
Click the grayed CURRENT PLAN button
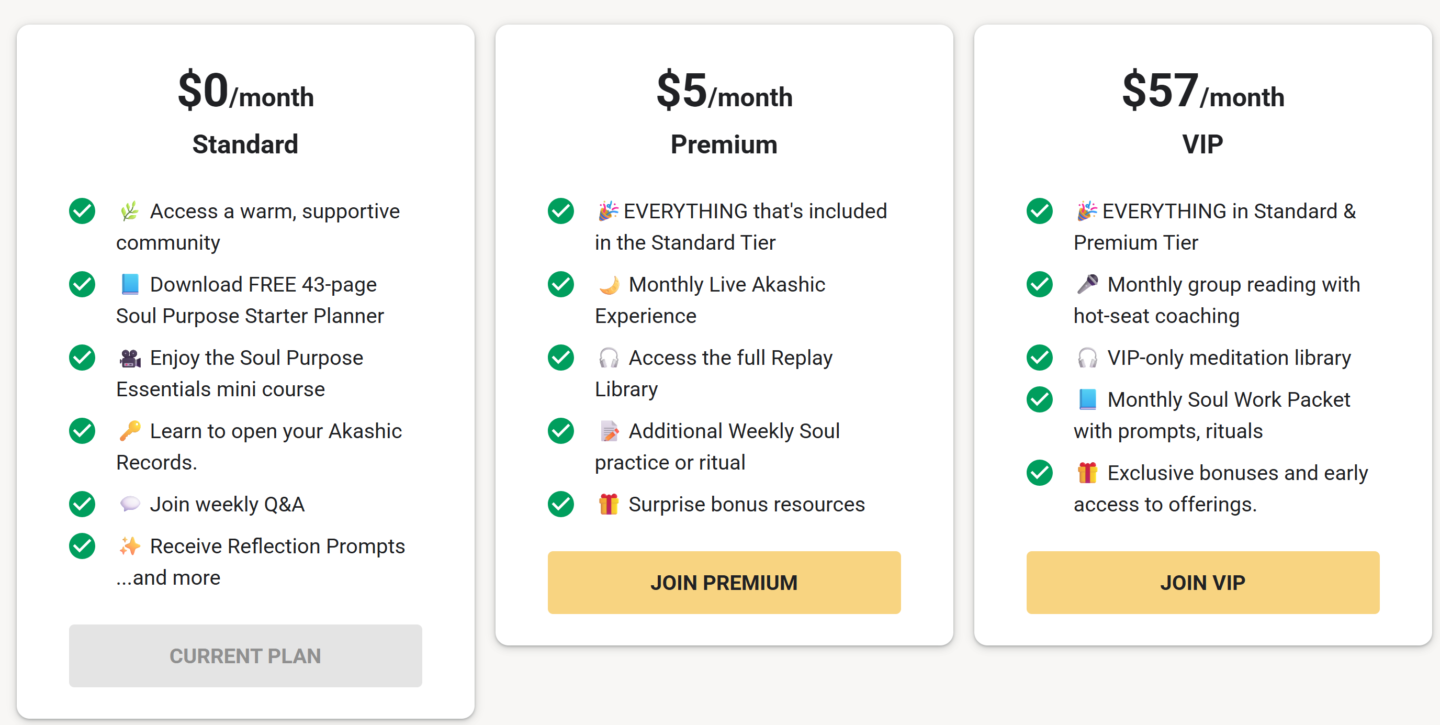(245, 656)
